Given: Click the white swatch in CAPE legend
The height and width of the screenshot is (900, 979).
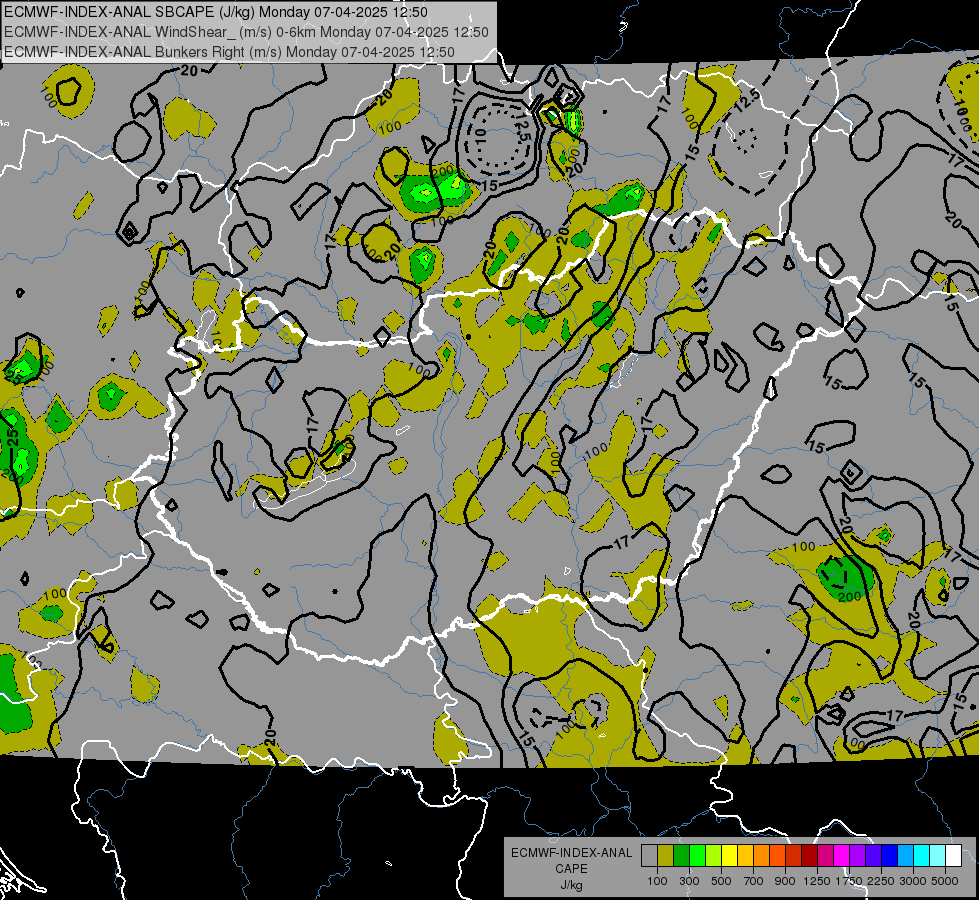Looking at the screenshot, I should (953, 856).
